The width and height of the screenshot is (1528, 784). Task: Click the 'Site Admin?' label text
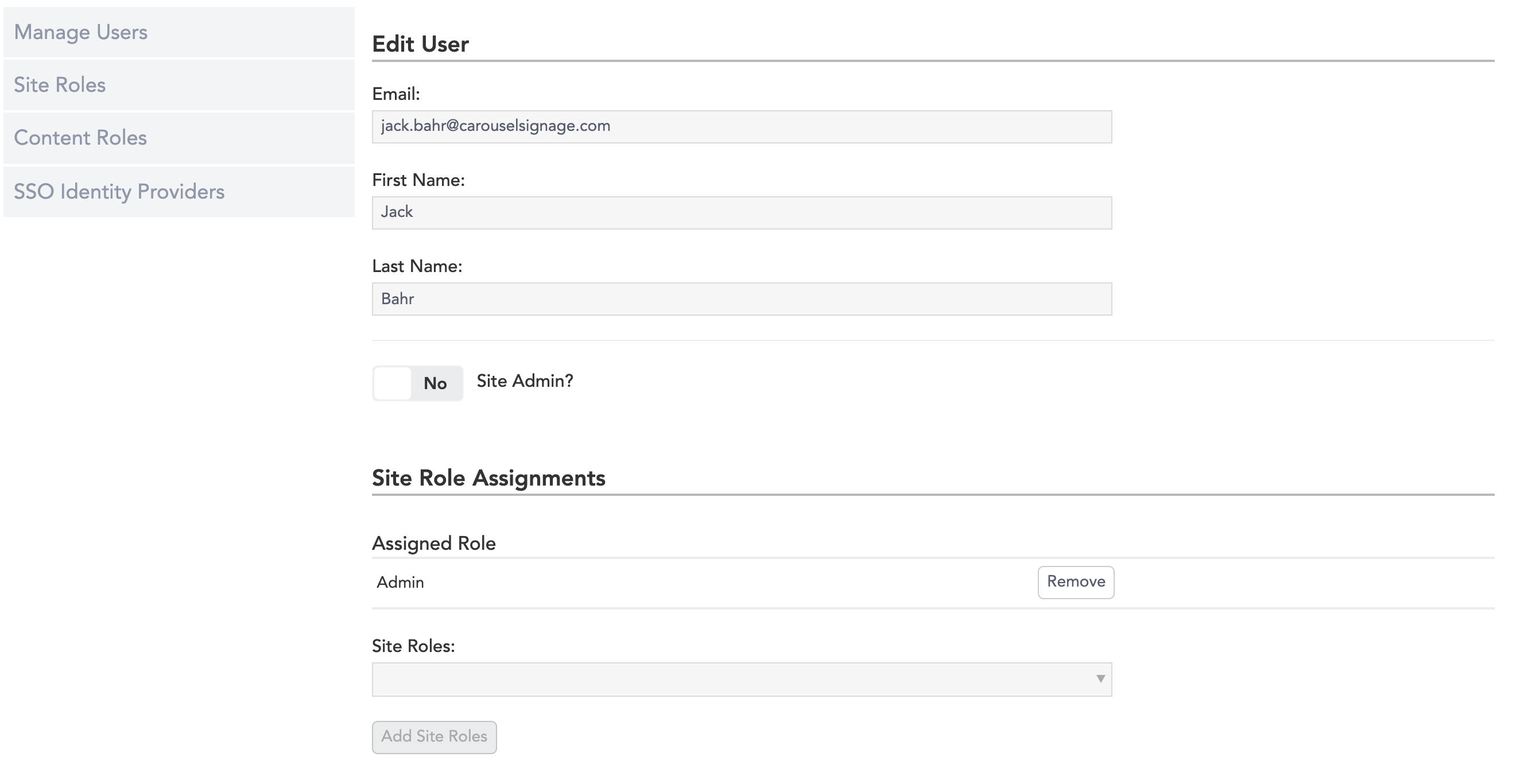[x=525, y=381]
